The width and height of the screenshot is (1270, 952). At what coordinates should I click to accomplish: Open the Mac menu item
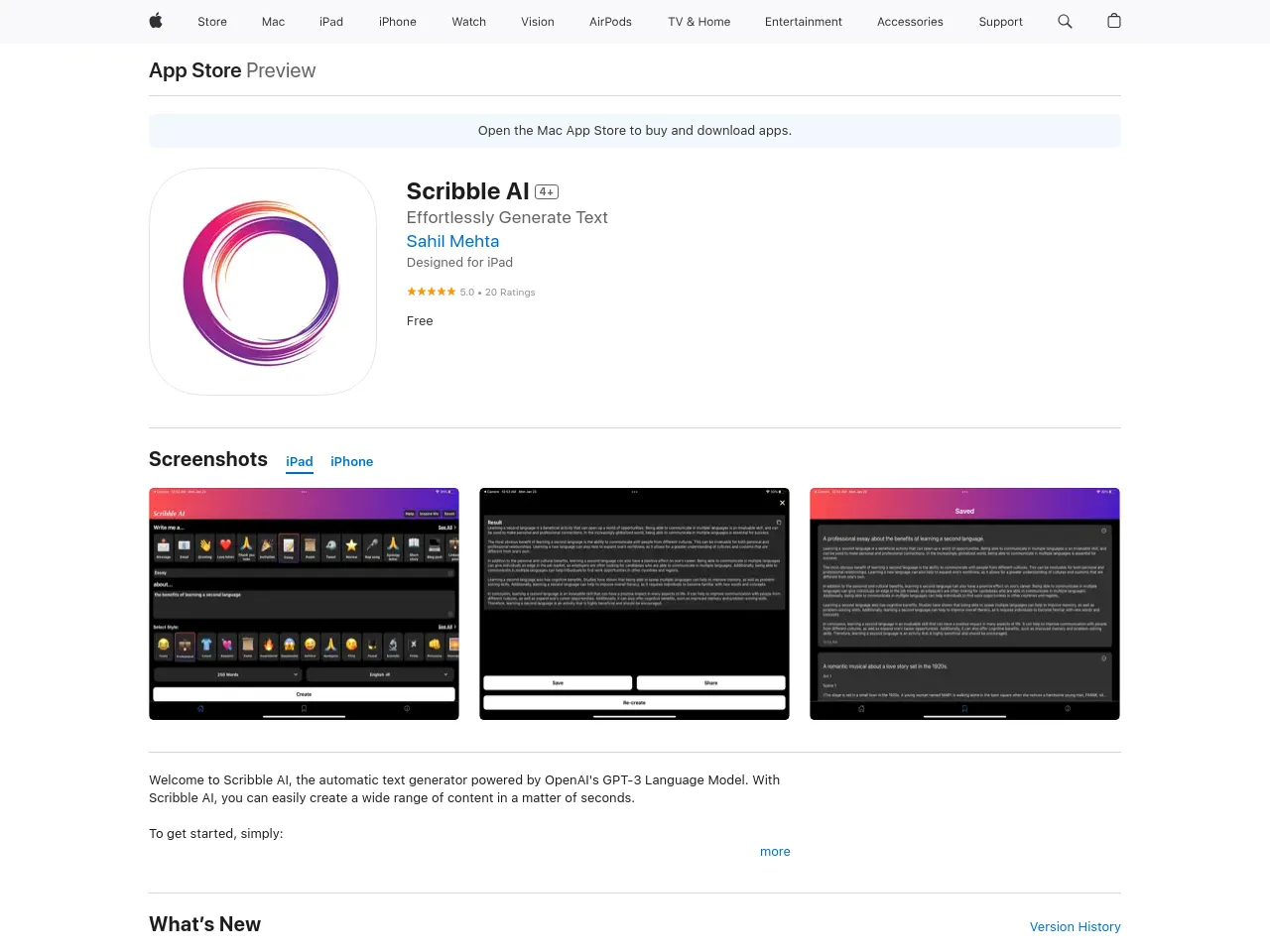pyautogui.click(x=273, y=21)
